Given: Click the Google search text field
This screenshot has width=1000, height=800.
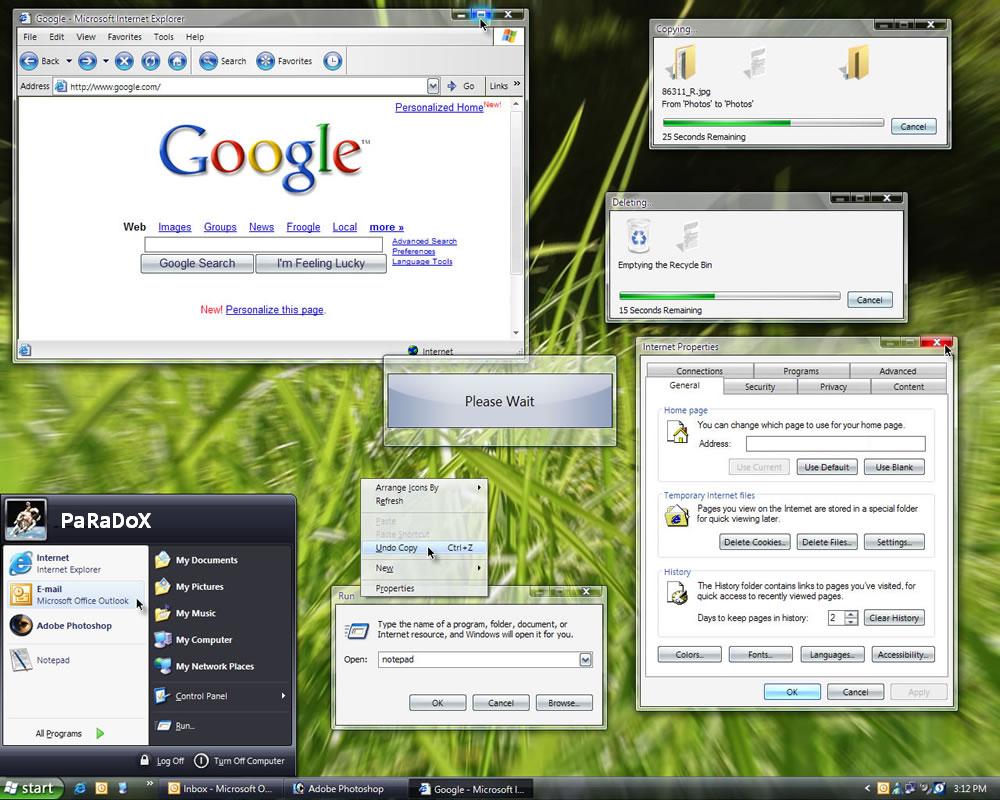Looking at the screenshot, I should pyautogui.click(x=263, y=245).
